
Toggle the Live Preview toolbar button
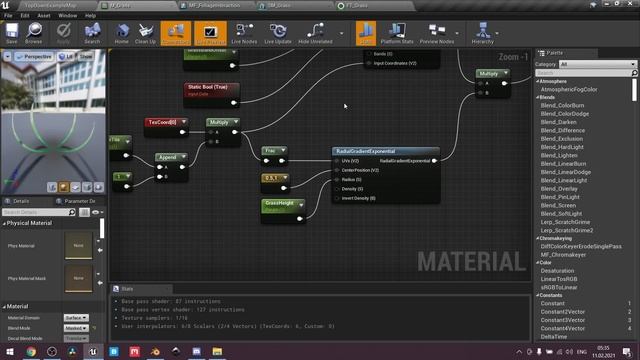pyautogui.click(x=210, y=33)
